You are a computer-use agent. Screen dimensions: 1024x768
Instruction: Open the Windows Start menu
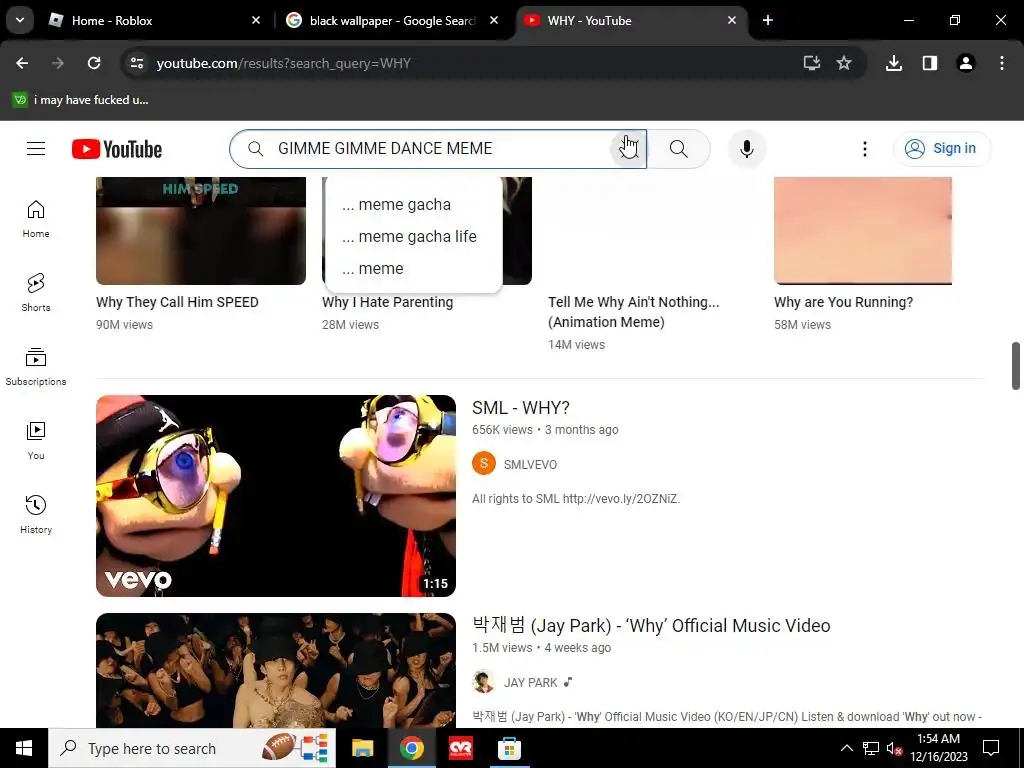[x=24, y=748]
